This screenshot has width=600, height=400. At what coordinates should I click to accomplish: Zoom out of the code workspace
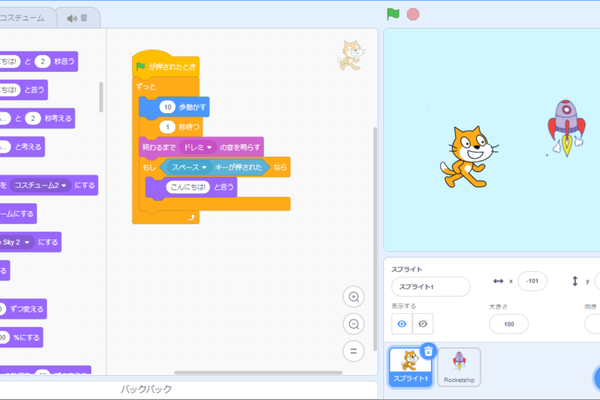coord(354,324)
